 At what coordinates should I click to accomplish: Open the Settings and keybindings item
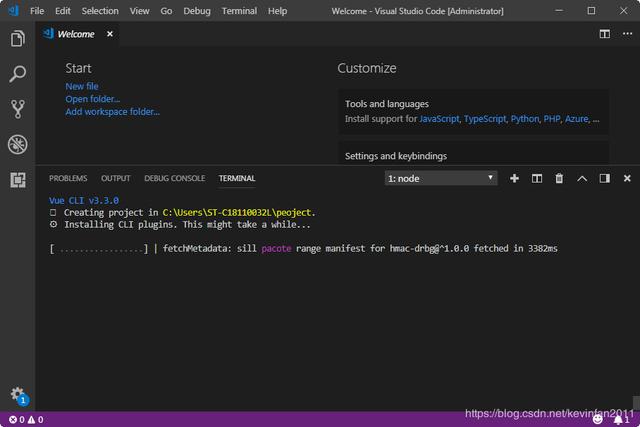(x=473, y=153)
